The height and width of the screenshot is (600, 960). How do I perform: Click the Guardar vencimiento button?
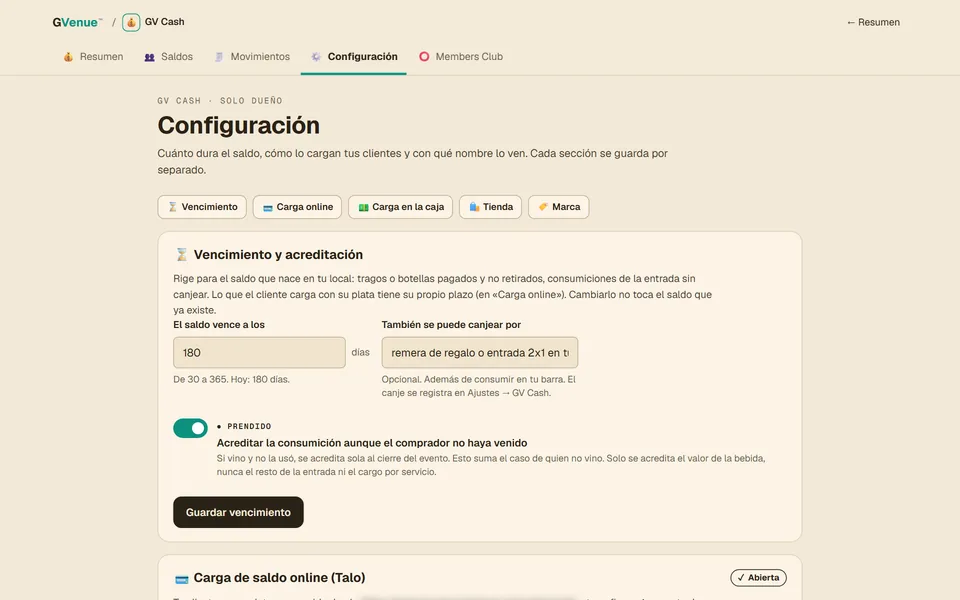pos(238,512)
